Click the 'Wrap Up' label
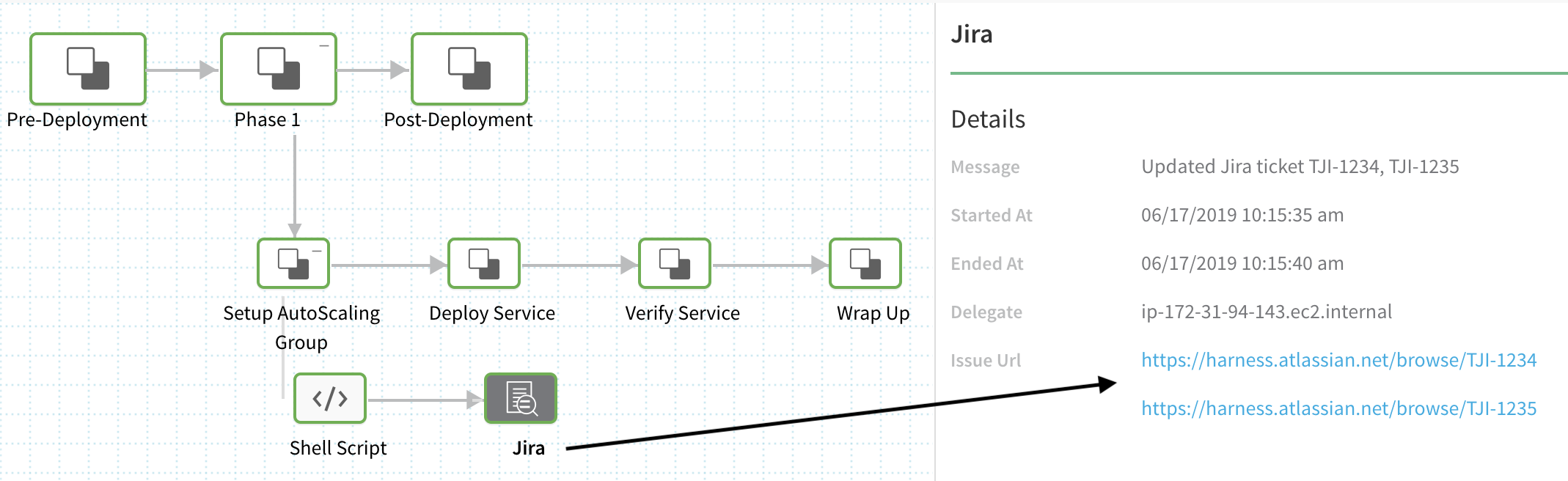Viewport: 1568px width, 481px height. tap(873, 313)
